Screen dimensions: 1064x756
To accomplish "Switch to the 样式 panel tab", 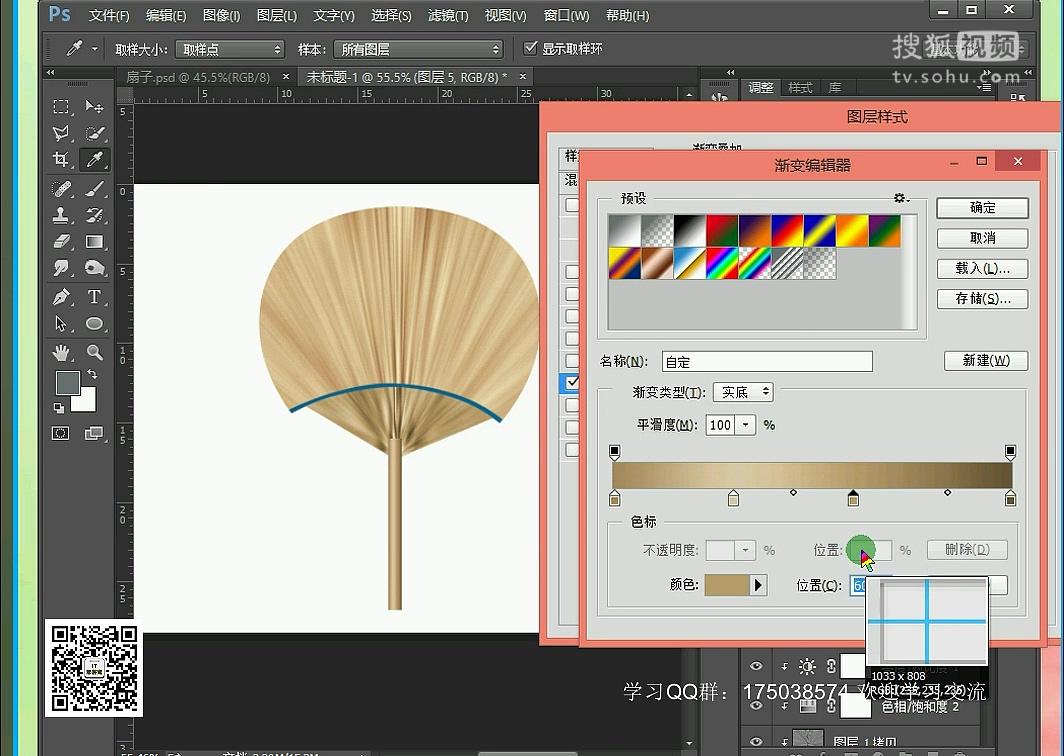I will coord(801,88).
